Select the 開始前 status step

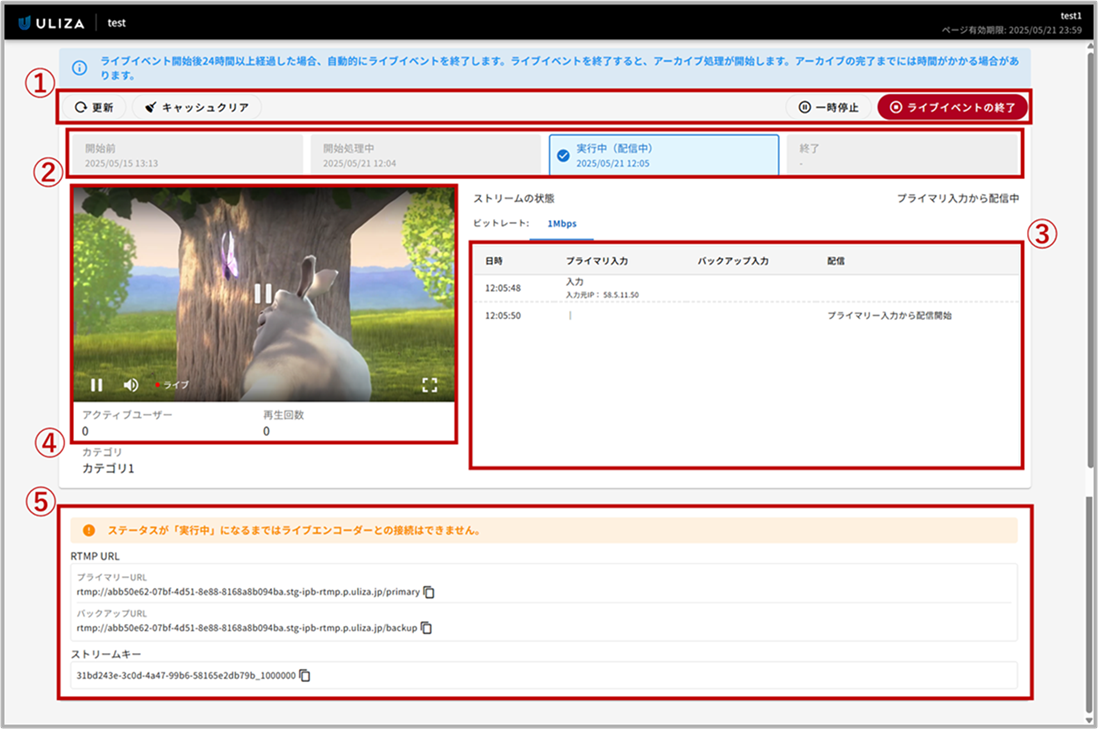tap(187, 155)
